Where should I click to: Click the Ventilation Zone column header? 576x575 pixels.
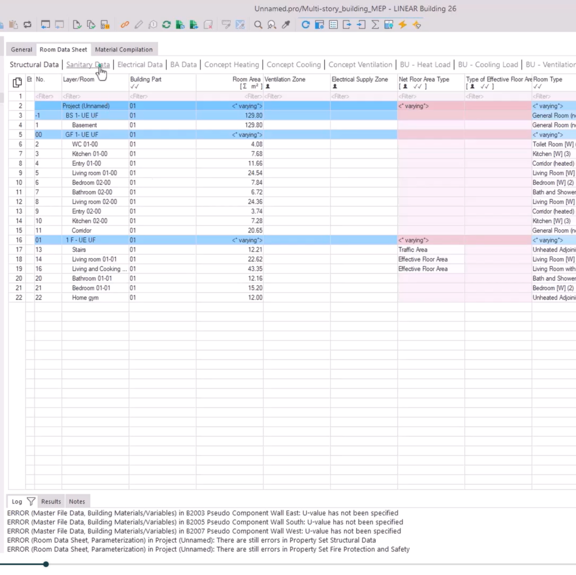(297, 83)
